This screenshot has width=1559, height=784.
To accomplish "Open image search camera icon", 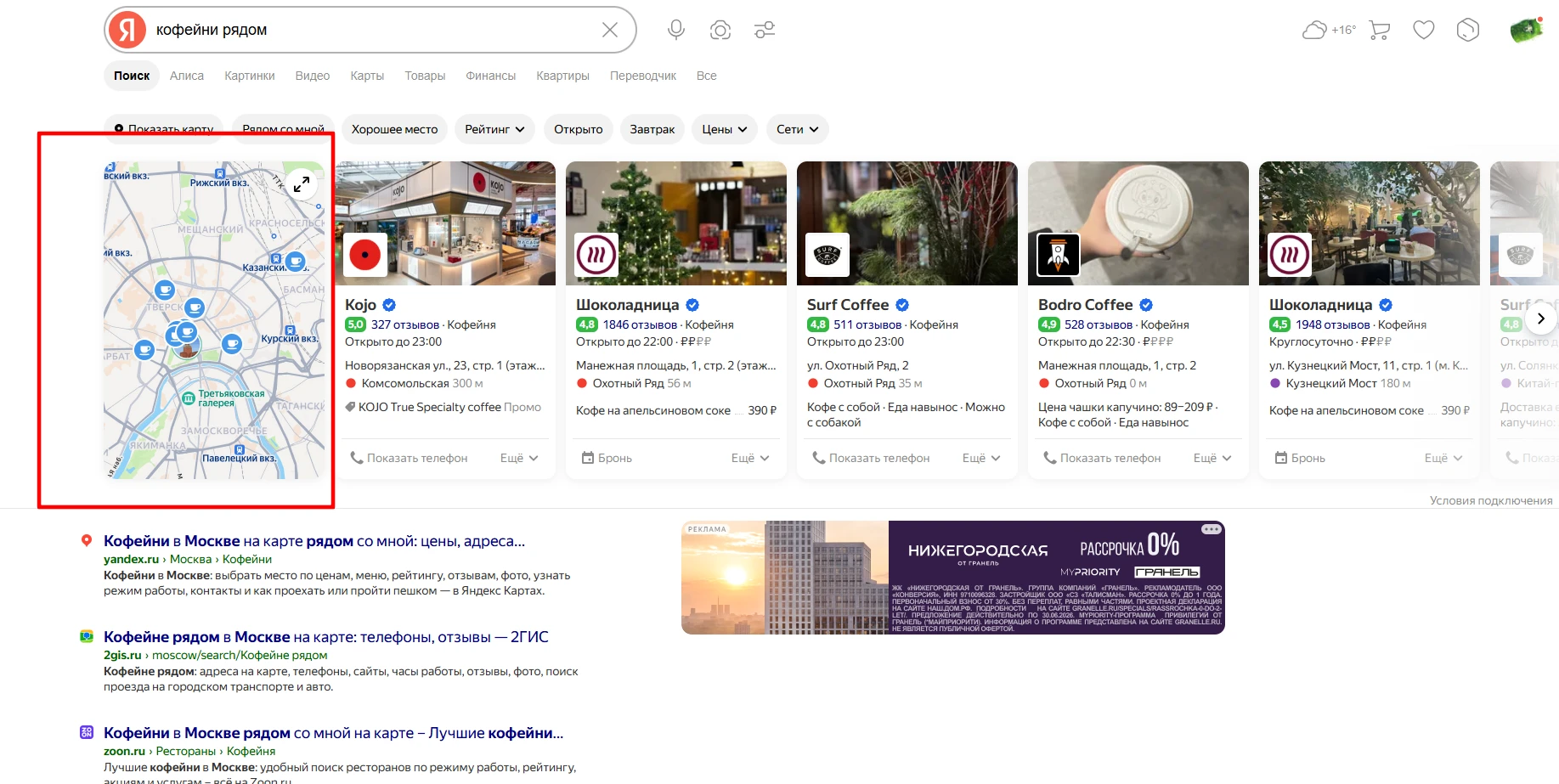I will point(720,30).
